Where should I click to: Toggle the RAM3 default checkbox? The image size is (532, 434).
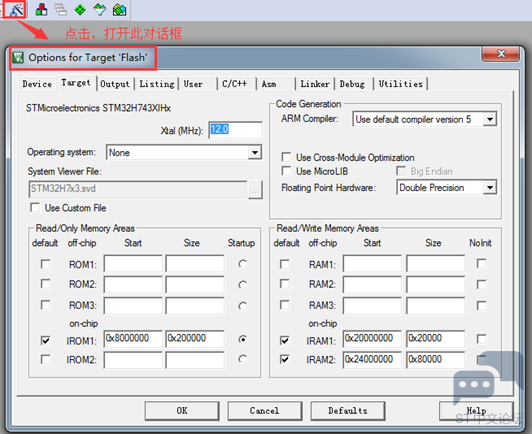click(x=285, y=305)
